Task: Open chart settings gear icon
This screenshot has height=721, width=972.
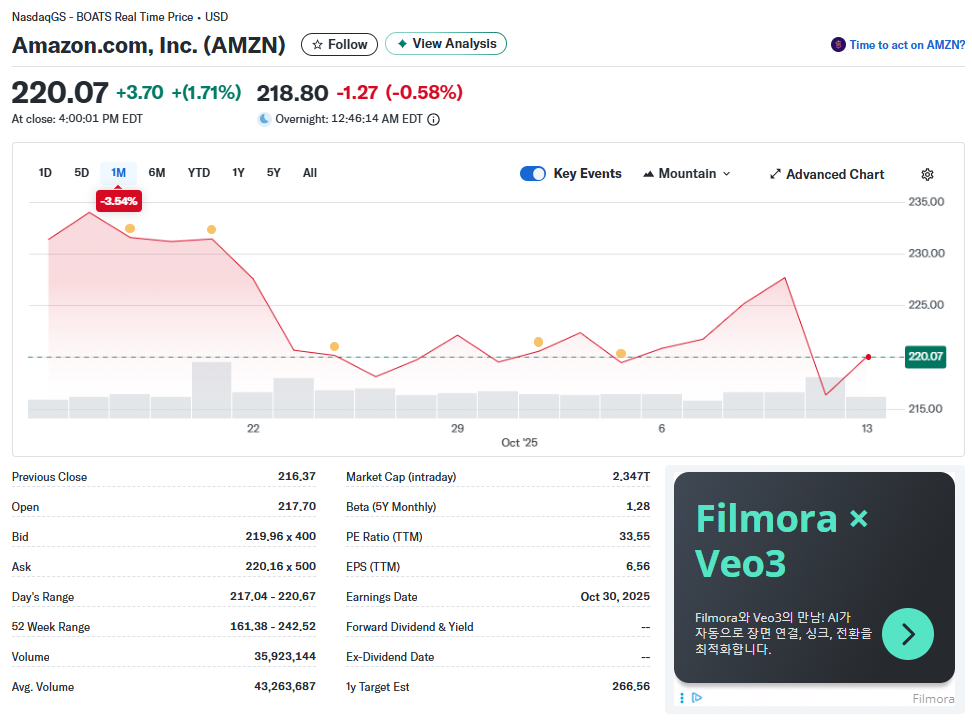Action: tap(927, 174)
